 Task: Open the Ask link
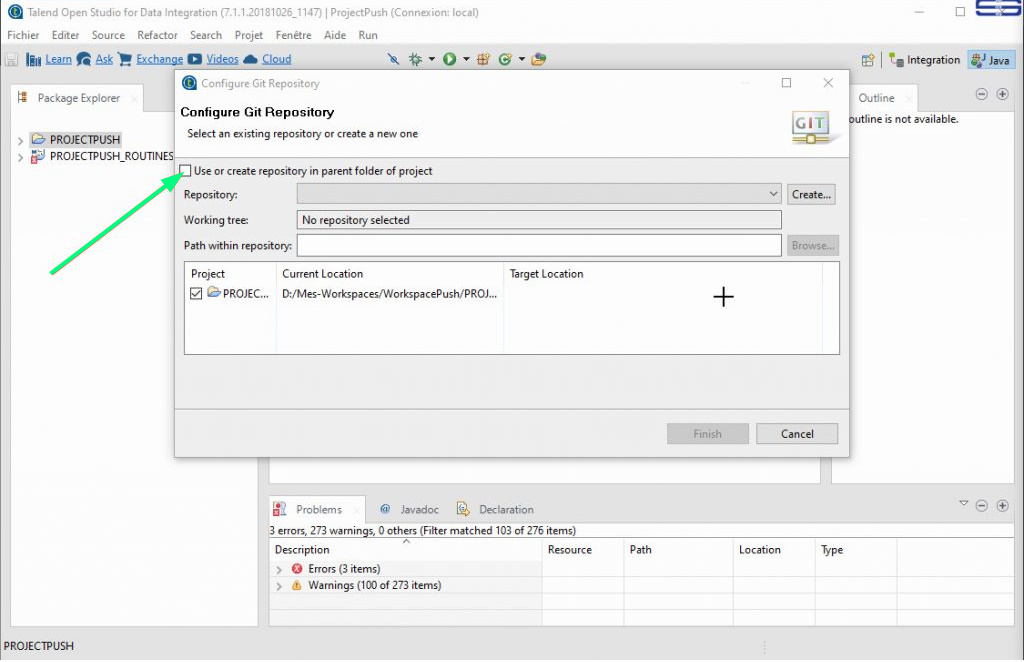click(x=104, y=59)
